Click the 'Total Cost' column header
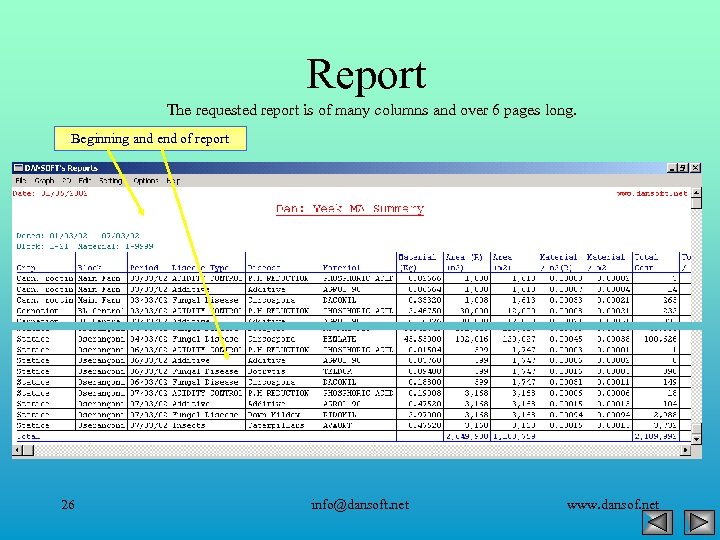 pyautogui.click(x=646, y=262)
